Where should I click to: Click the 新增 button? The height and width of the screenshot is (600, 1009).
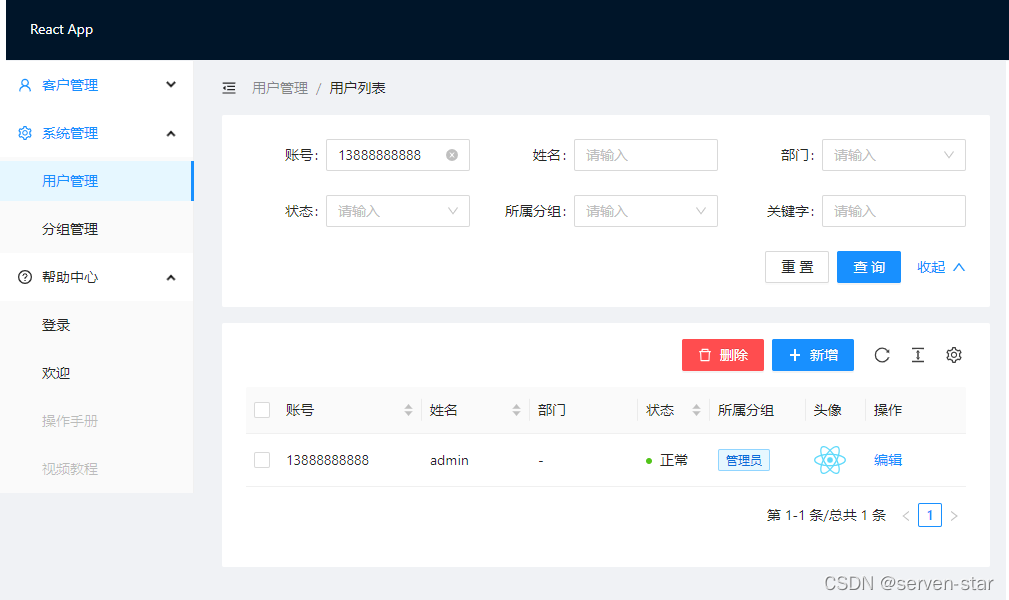tap(813, 355)
